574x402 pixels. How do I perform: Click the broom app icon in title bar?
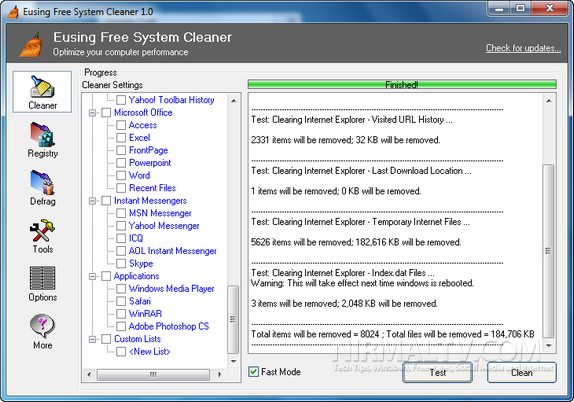tap(13, 12)
